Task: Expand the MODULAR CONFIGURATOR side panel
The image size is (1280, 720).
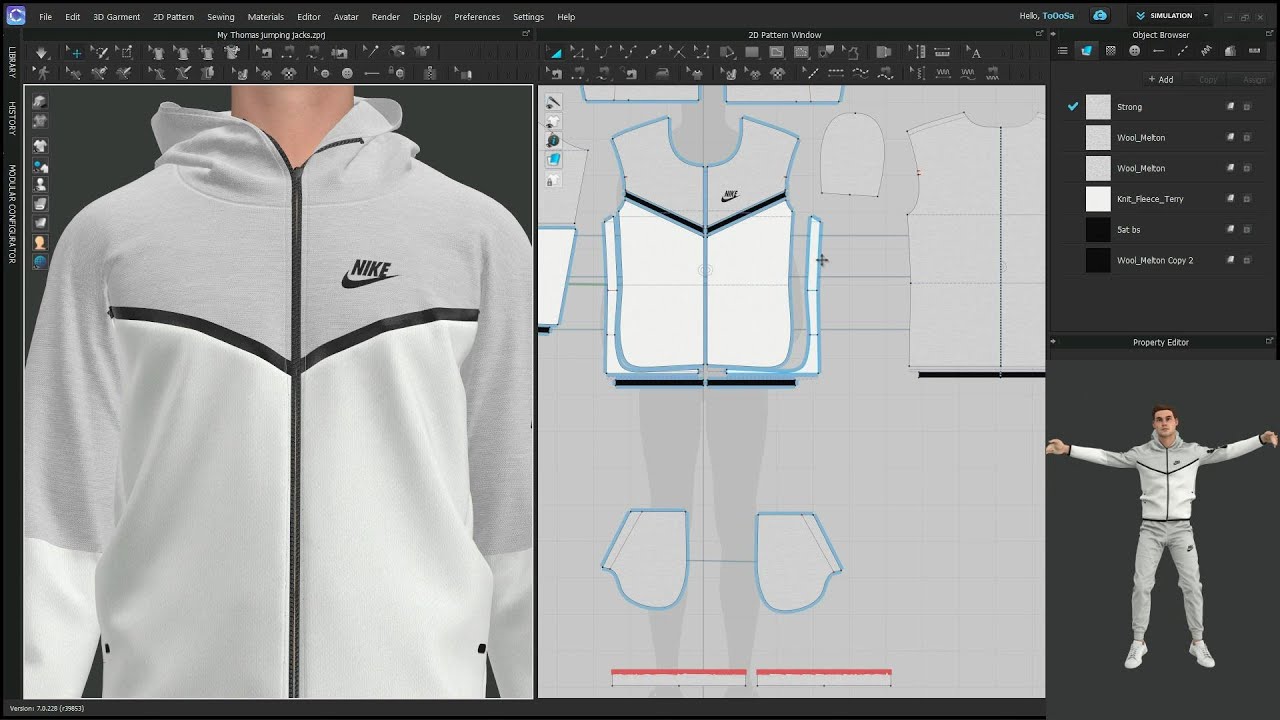Action: (x=12, y=214)
